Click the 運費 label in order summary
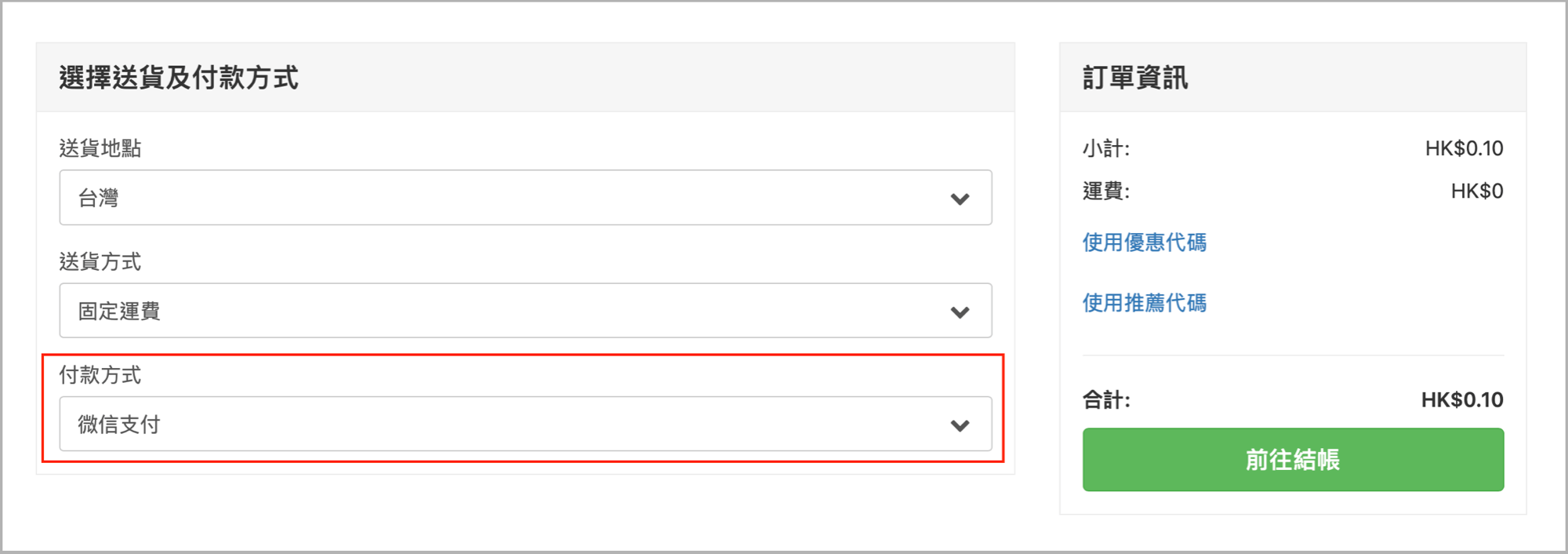The width and height of the screenshot is (1568, 554). (1105, 191)
